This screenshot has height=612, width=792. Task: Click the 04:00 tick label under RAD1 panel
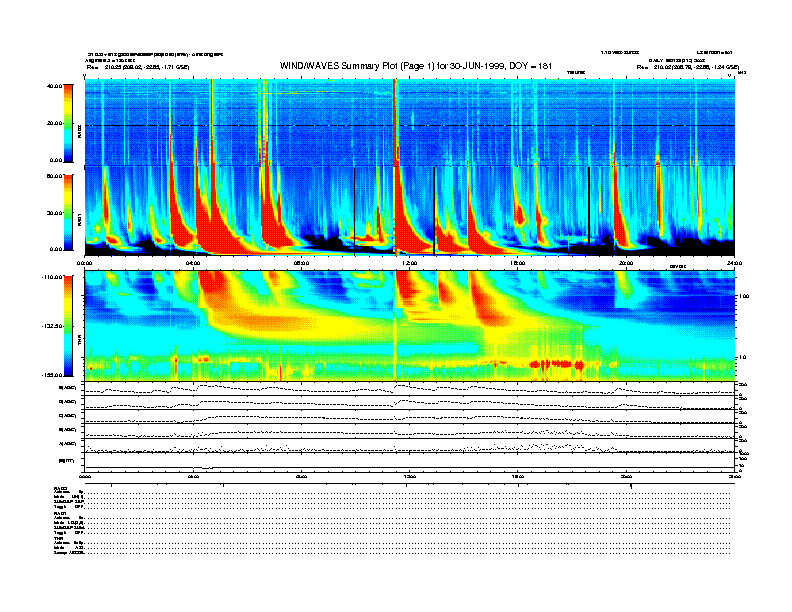[x=193, y=263]
